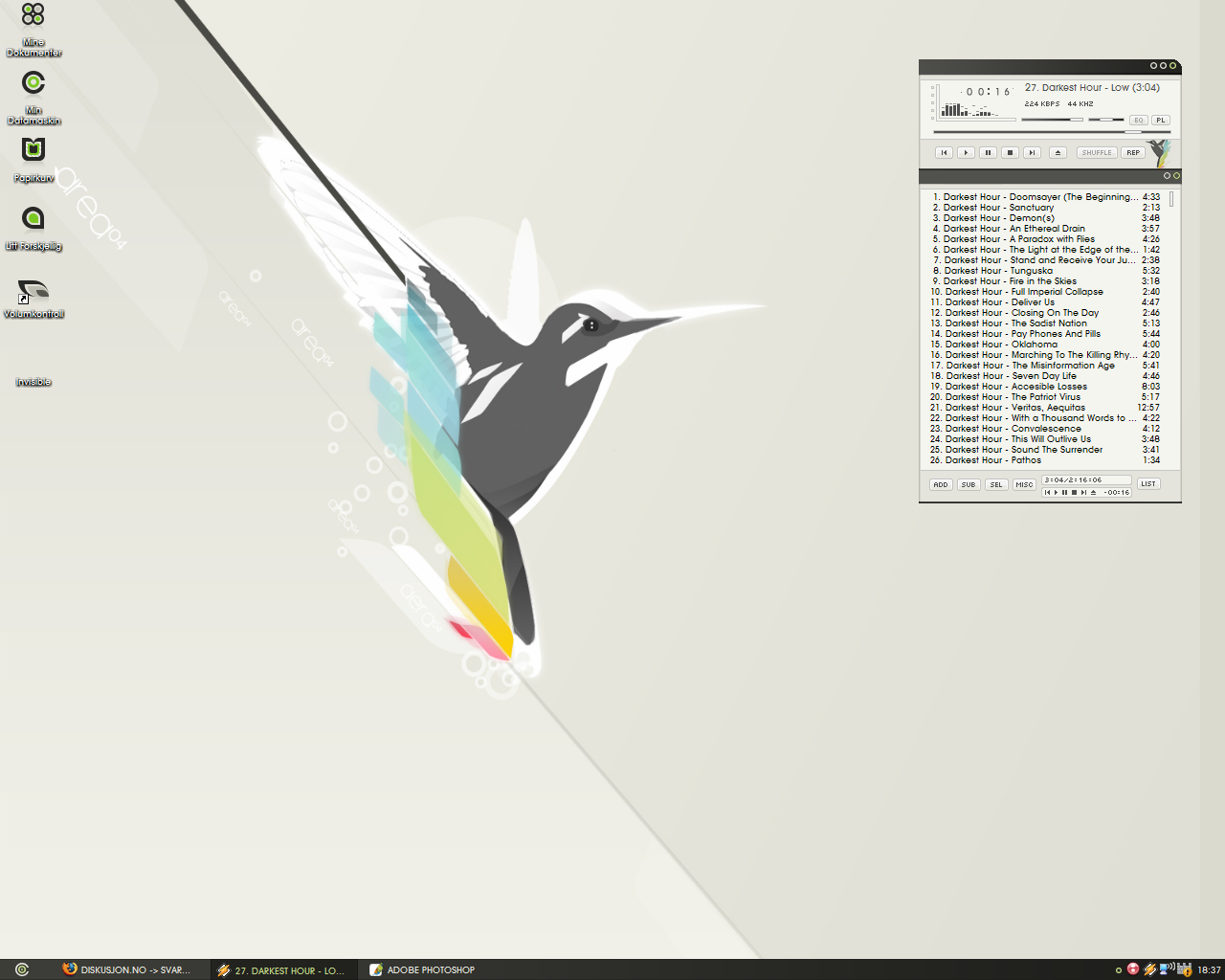
Task: Toggle Shuffle mode in Winamp
Action: pos(1097,152)
